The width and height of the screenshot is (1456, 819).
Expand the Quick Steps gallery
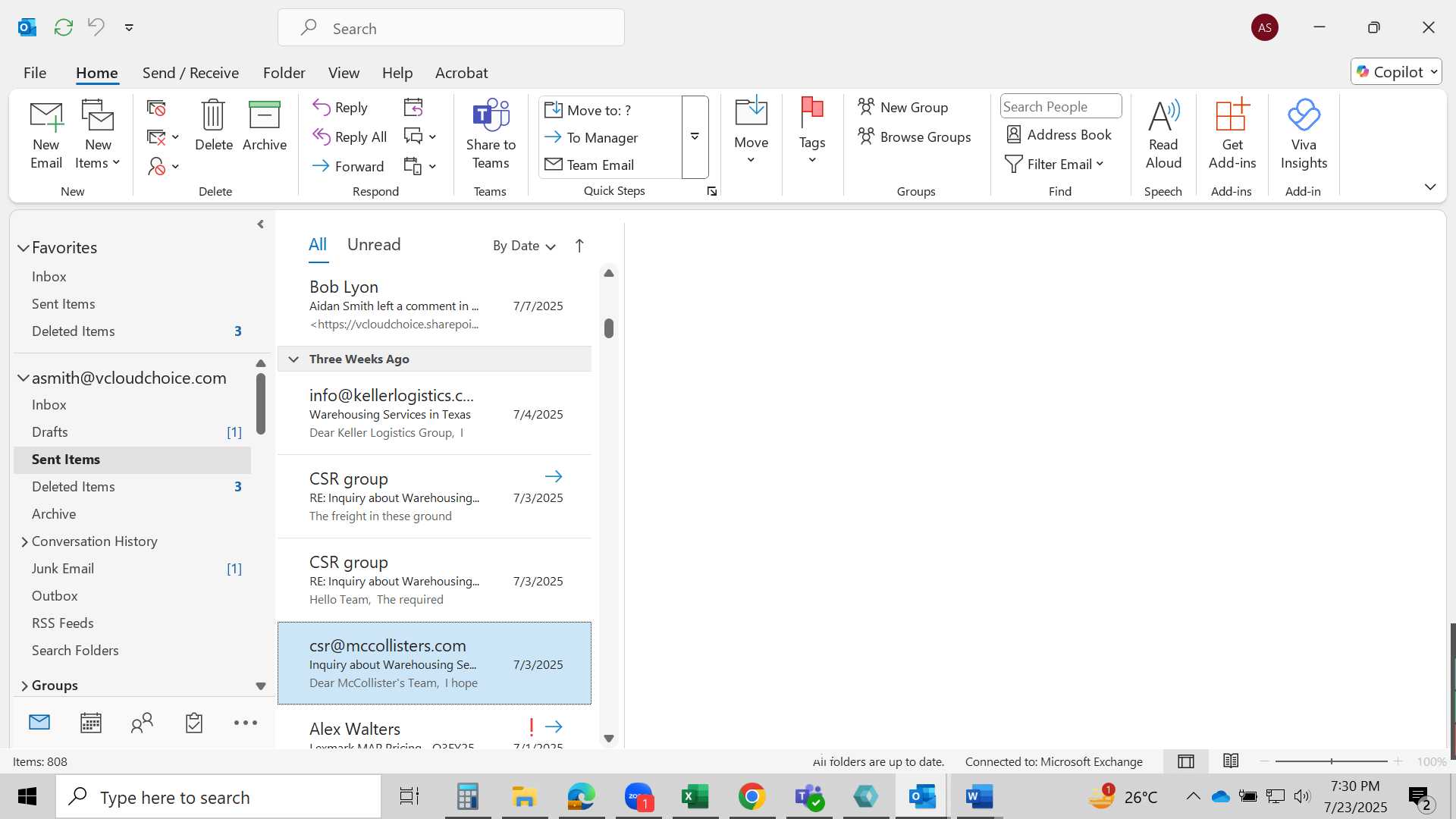[x=695, y=136]
